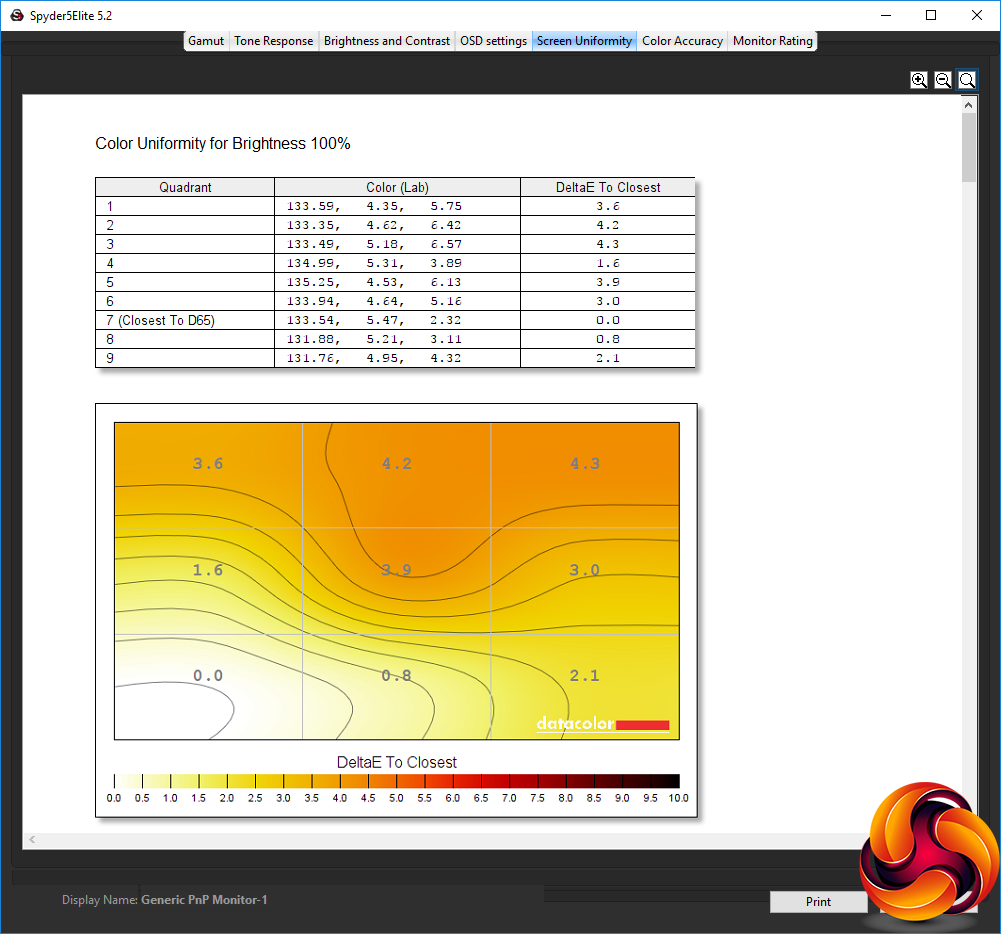The image size is (1001, 934).
Task: Click the vertical scrollbar up arrow
Action: click(968, 105)
